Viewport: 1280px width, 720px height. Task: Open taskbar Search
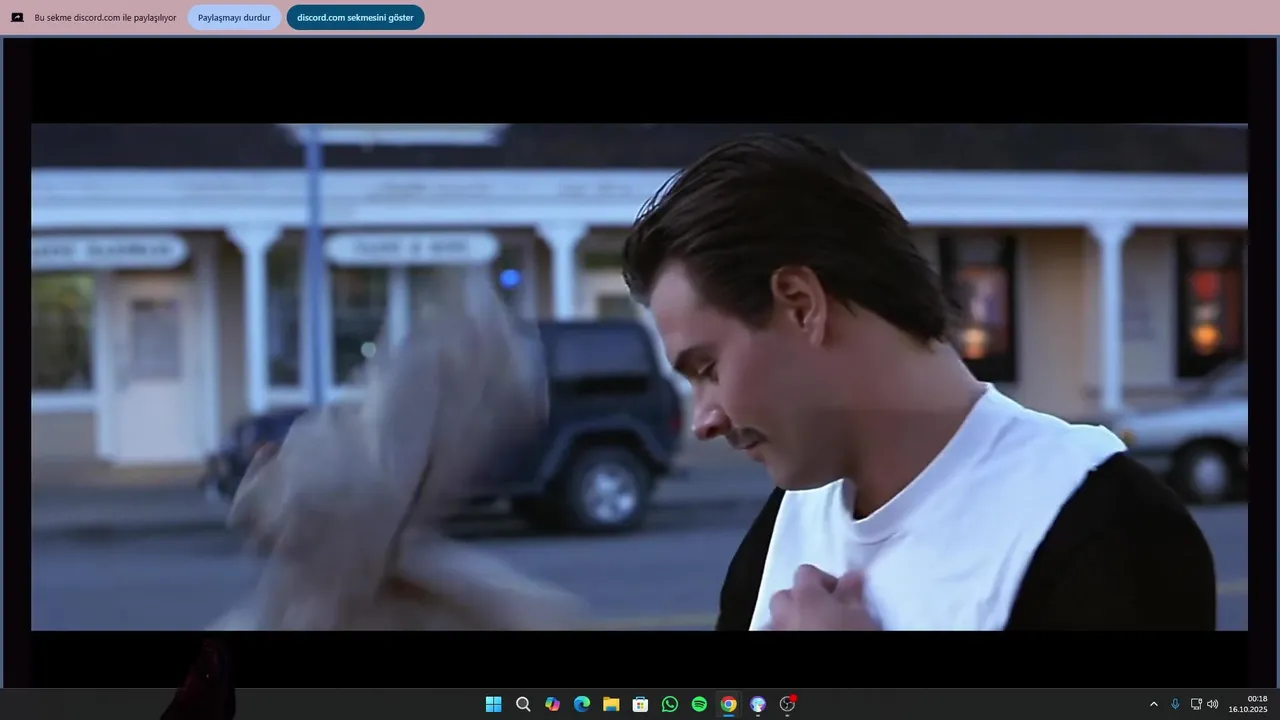[x=523, y=704]
